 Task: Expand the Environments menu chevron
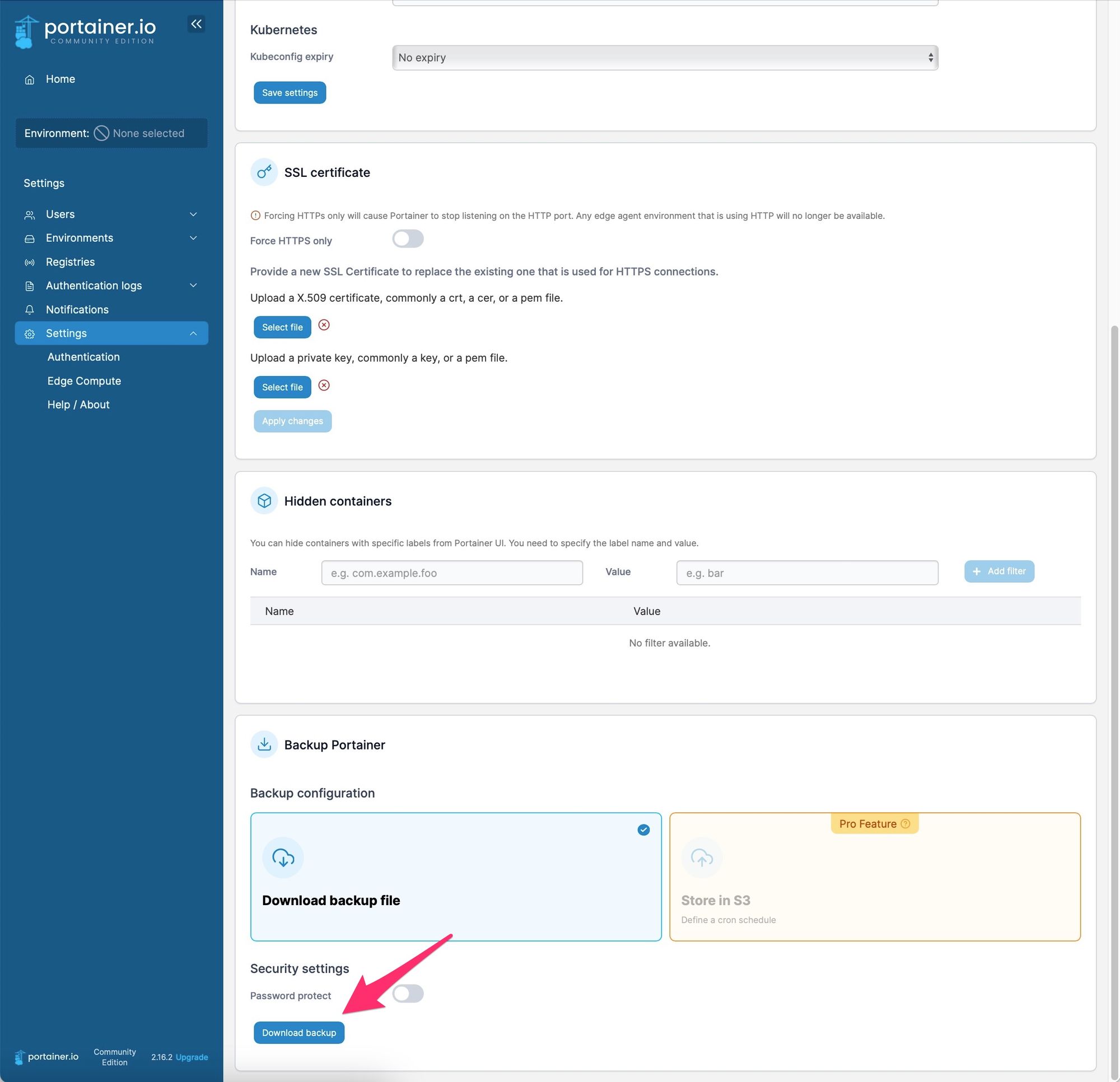(x=193, y=238)
